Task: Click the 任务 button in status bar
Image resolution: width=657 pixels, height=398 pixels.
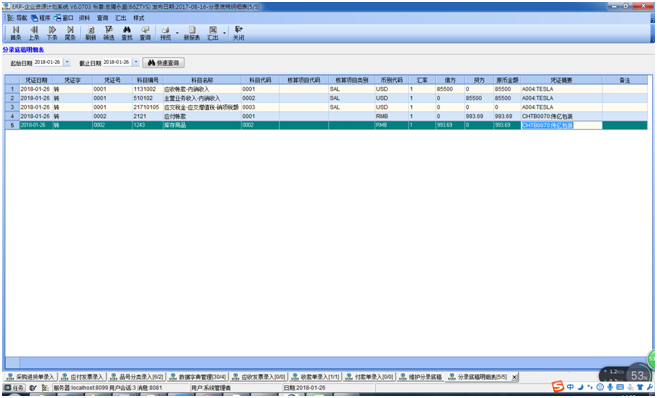Action: (x=15, y=388)
